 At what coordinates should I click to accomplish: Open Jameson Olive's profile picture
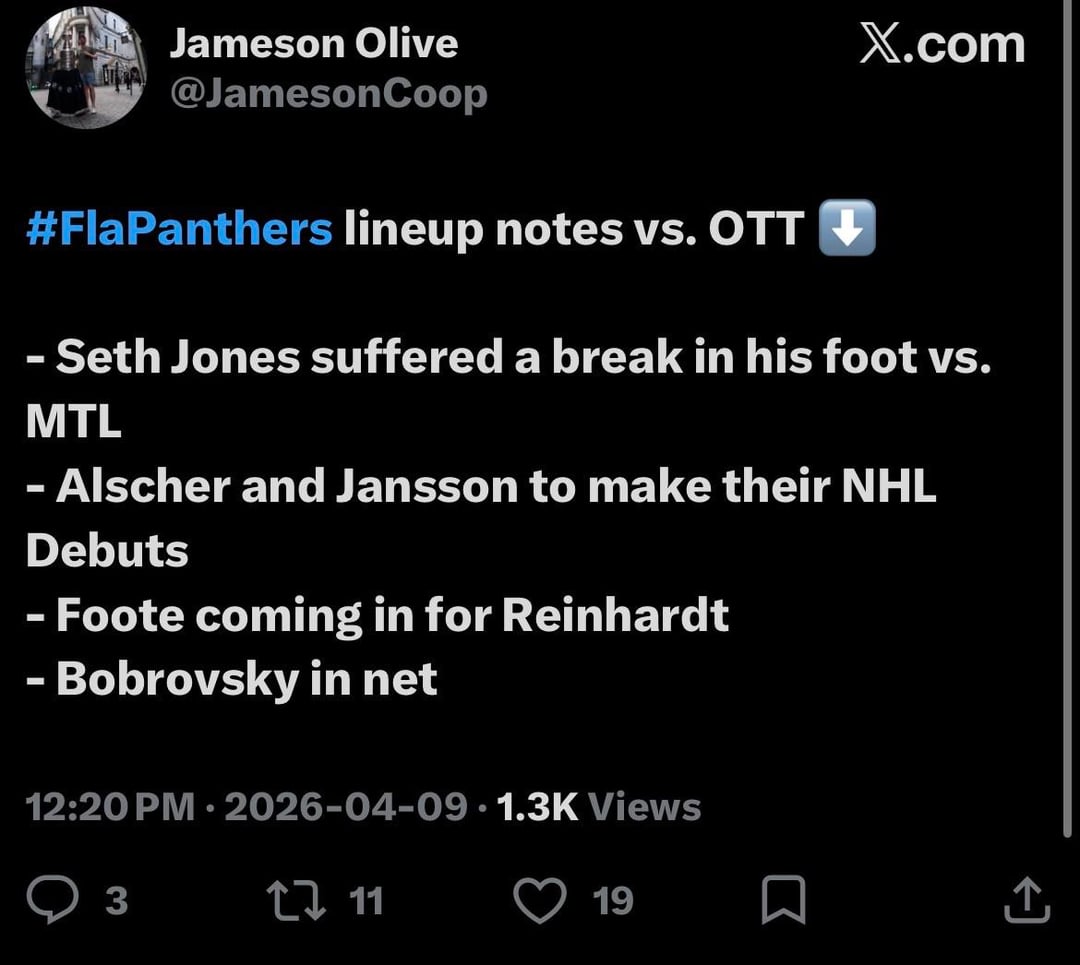pyautogui.click(x=86, y=70)
